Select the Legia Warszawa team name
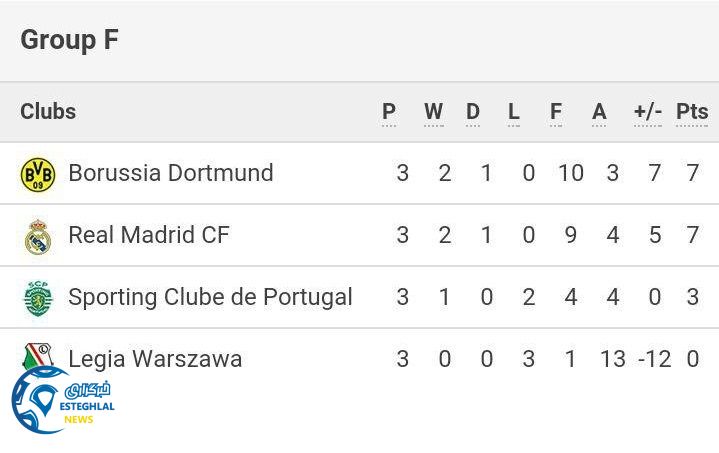Image resolution: width=719 pixels, height=453 pixels. pyautogui.click(x=155, y=359)
